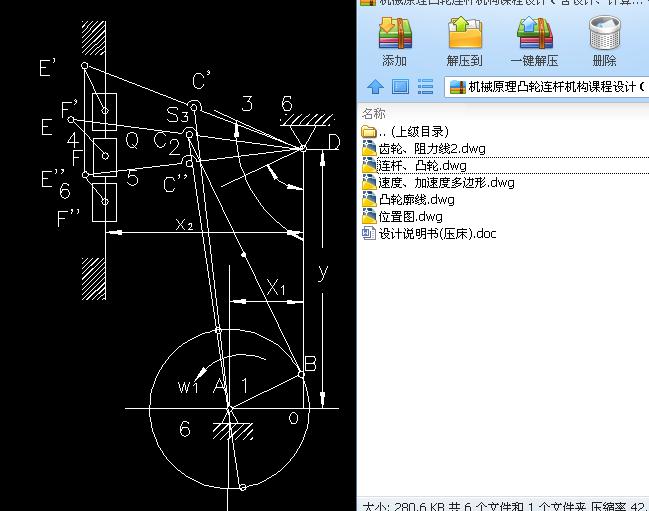Go up one level with the blue arrow
Viewport: 649px width, 511px height.
(376, 87)
